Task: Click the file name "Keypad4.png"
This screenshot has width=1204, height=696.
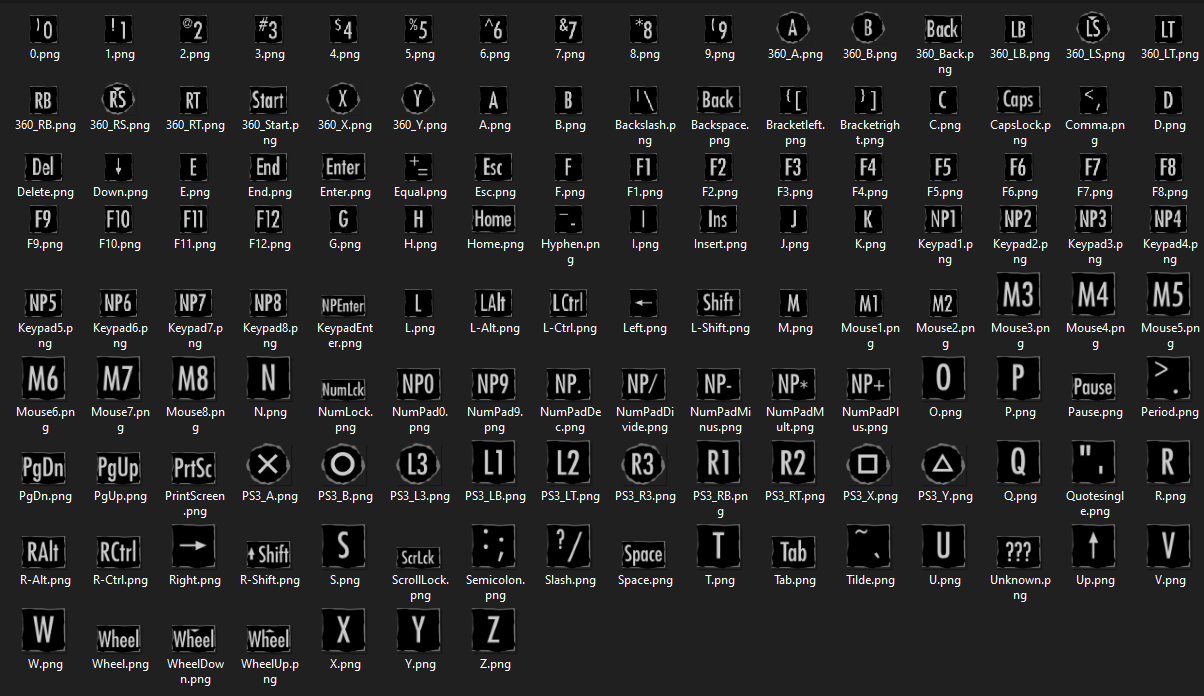Action: pyautogui.click(x=1170, y=252)
